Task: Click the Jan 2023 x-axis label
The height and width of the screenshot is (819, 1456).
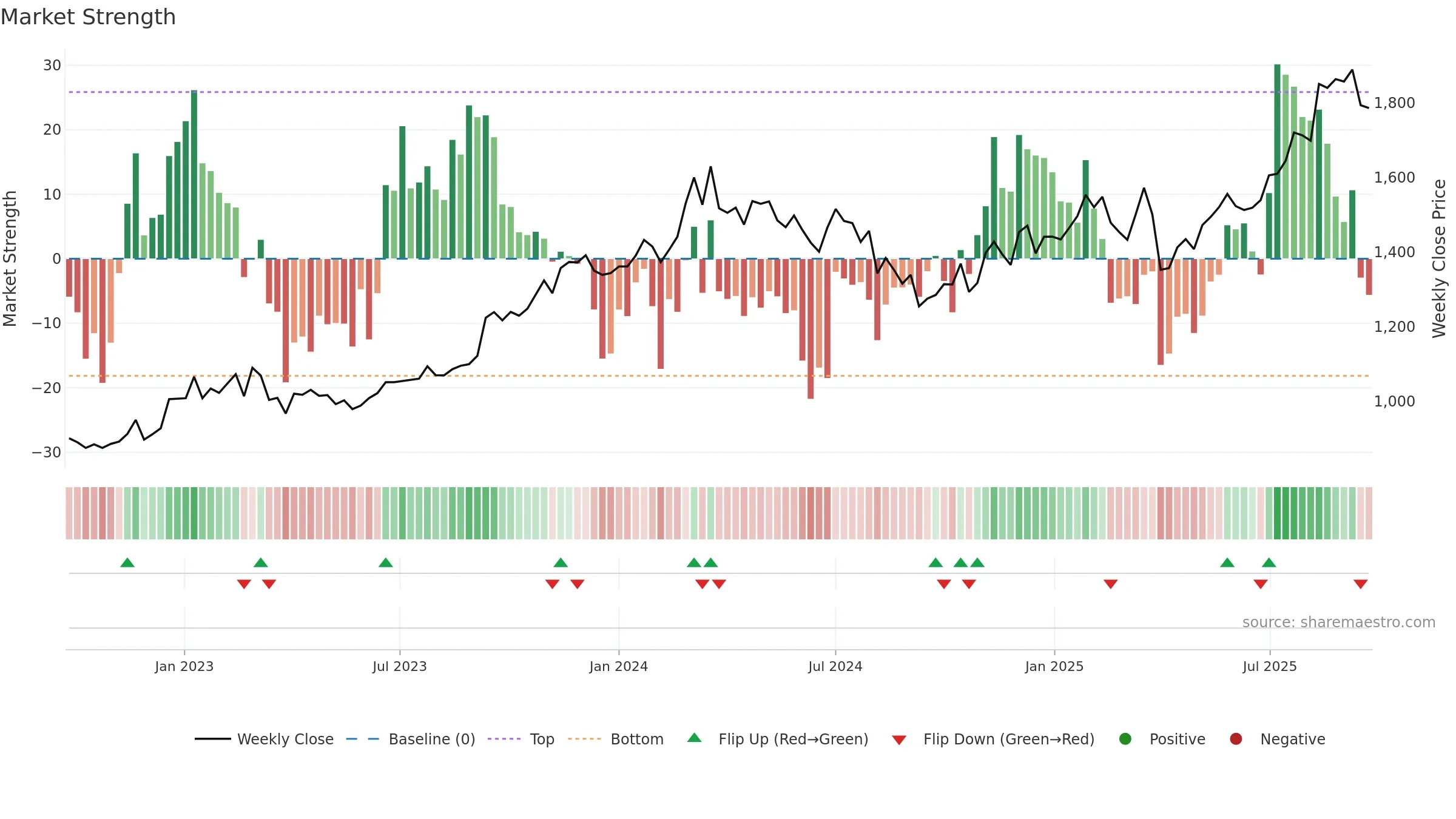Action: coord(184,667)
